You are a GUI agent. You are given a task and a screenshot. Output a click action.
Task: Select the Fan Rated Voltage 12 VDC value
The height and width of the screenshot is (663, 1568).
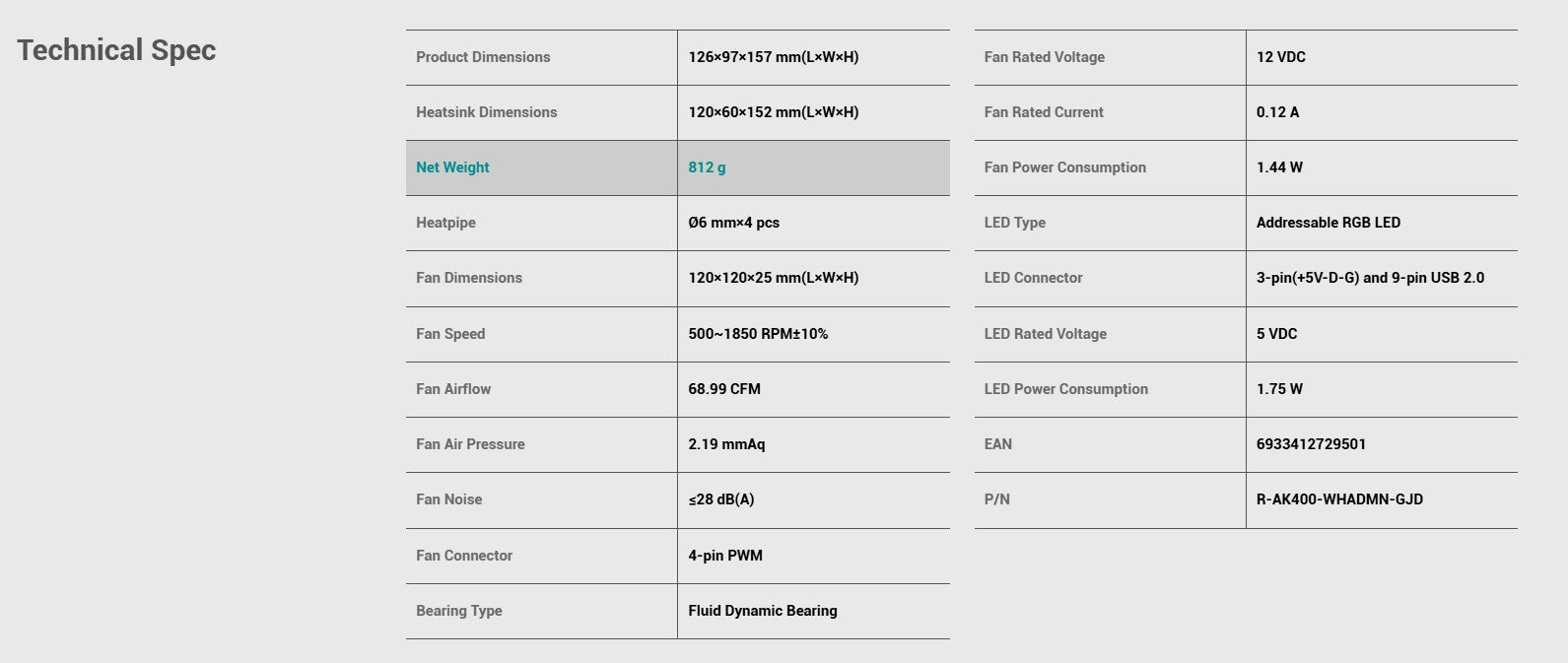point(1281,57)
